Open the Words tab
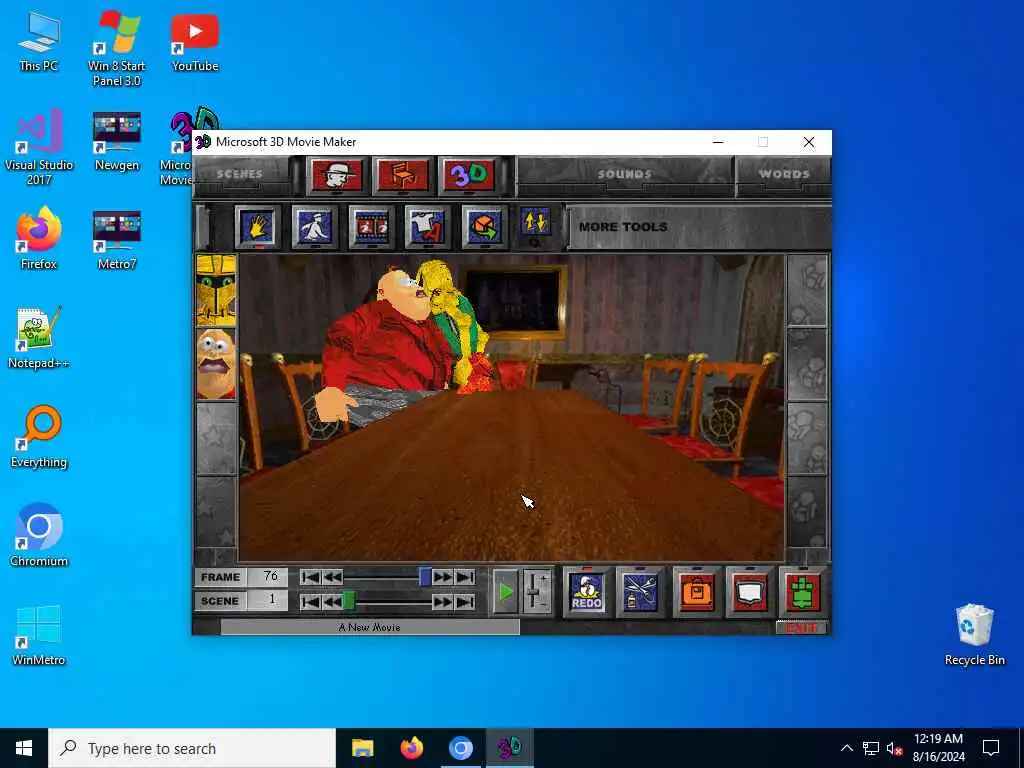The height and width of the screenshot is (768, 1024). tap(784, 174)
